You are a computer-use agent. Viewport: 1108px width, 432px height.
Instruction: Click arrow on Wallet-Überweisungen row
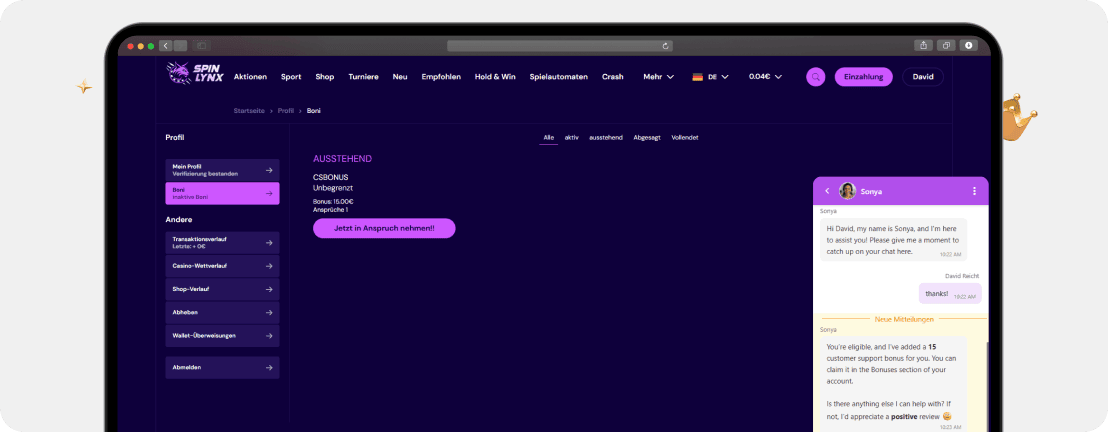tap(269, 335)
